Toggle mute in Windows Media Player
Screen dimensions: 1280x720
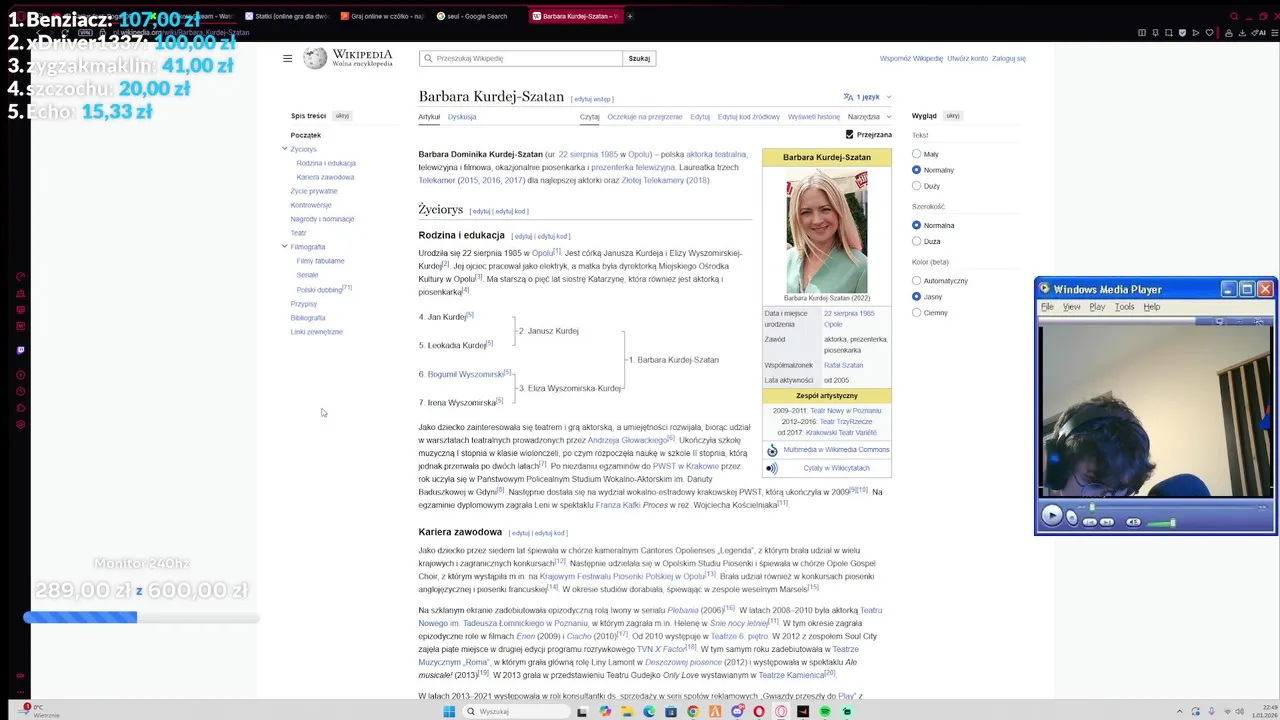pos(1134,522)
